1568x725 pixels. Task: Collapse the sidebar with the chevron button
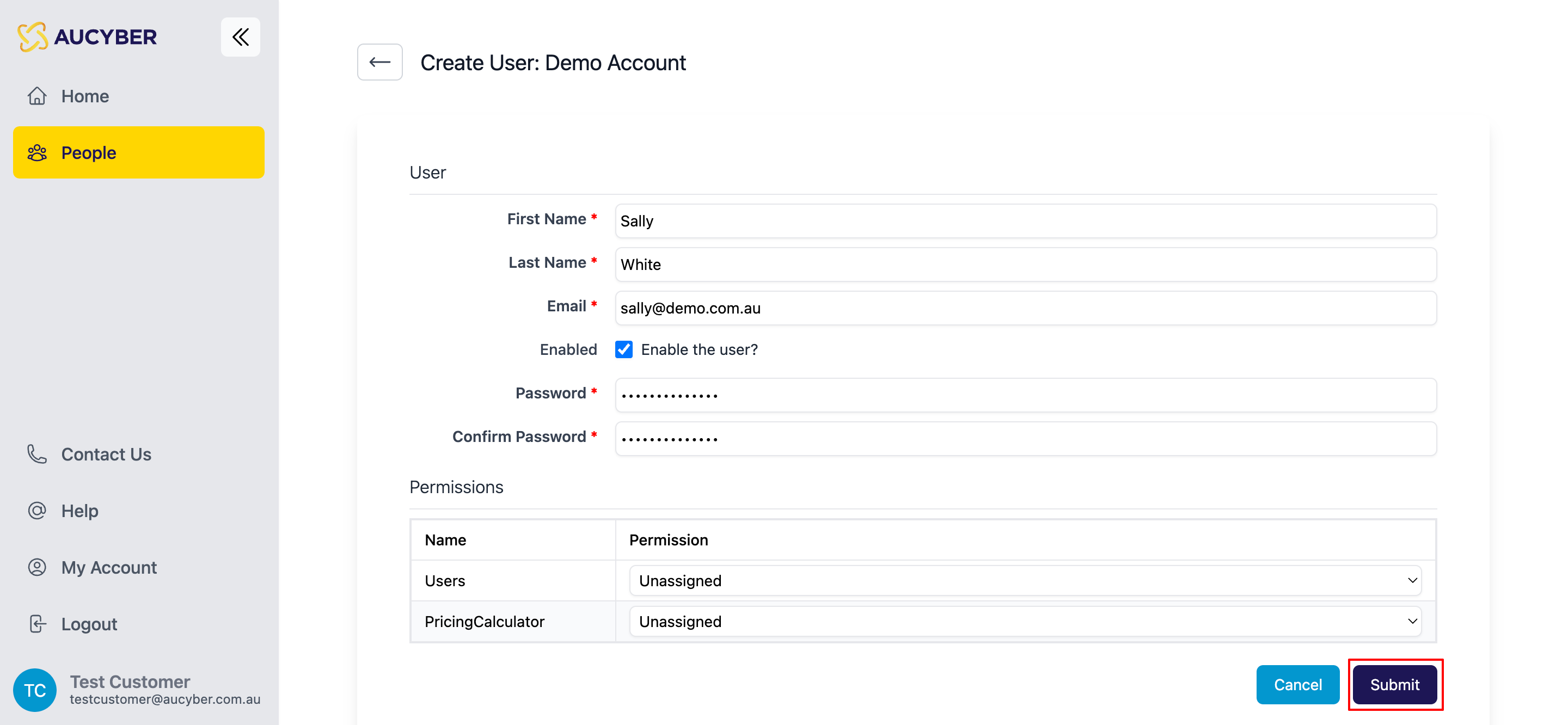click(x=240, y=36)
